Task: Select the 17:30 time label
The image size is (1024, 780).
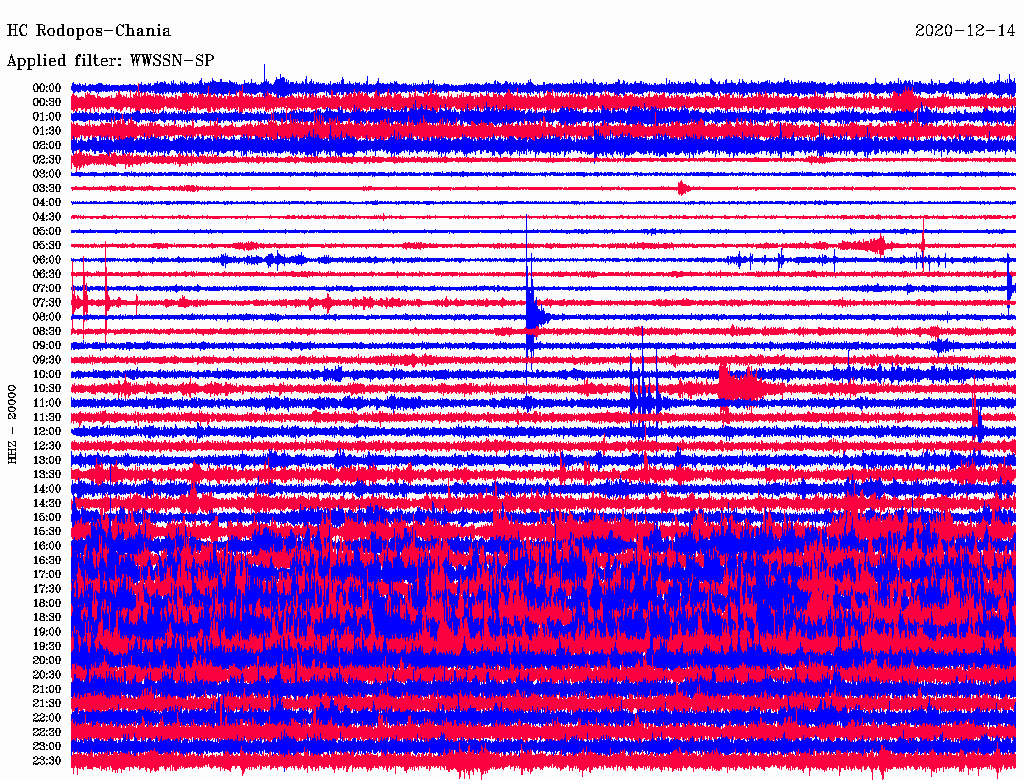Action: [x=47, y=589]
